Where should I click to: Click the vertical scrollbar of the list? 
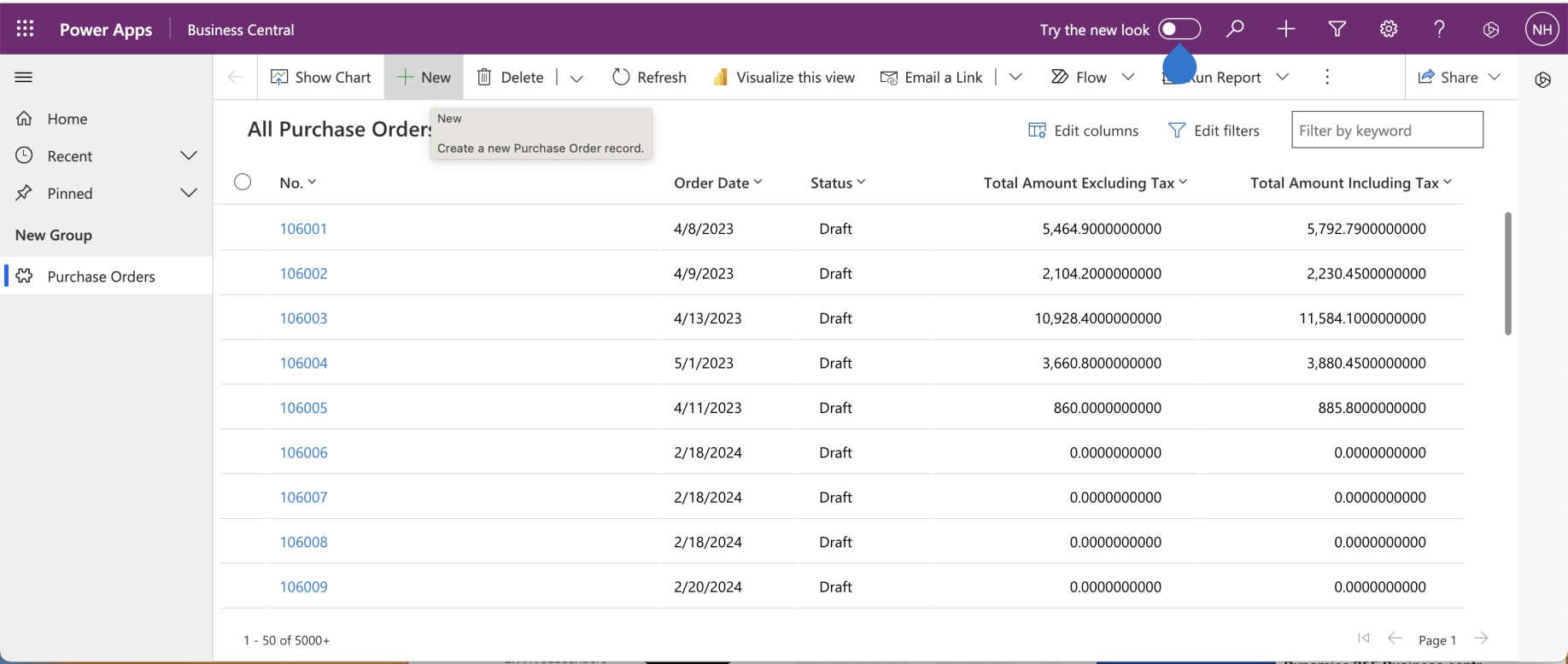(x=1507, y=273)
